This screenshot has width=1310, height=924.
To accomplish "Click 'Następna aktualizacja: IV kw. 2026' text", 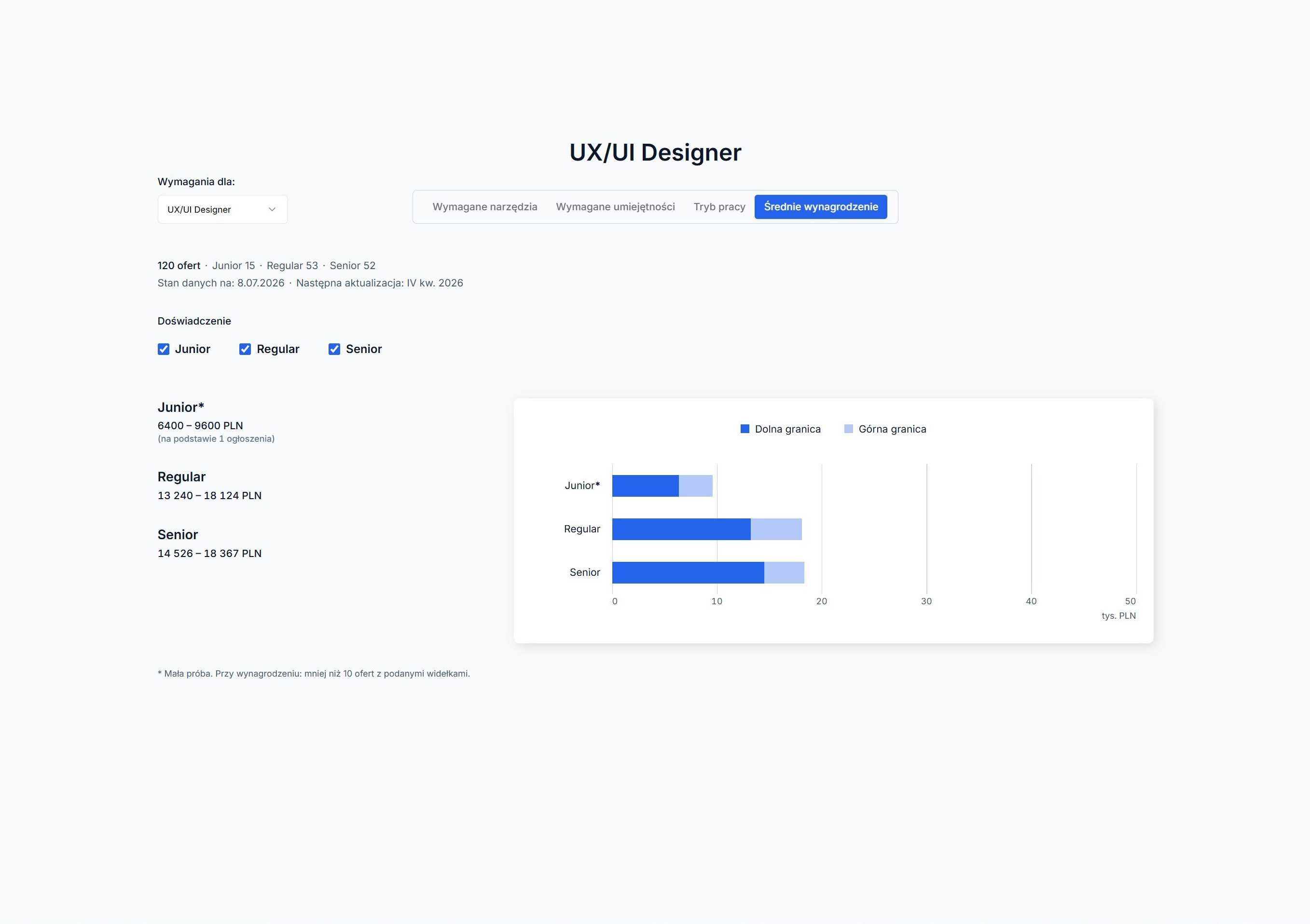I will click(379, 283).
